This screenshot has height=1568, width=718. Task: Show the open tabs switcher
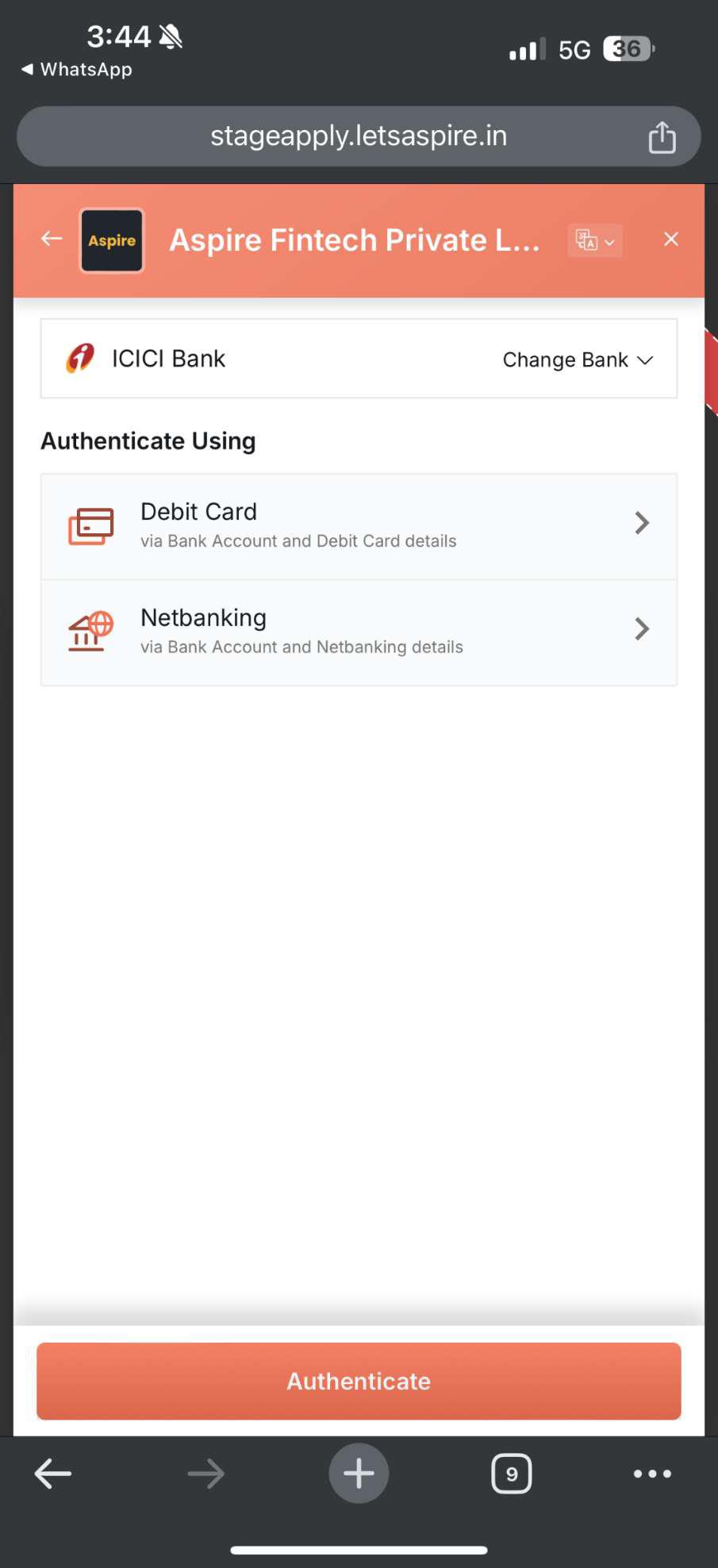[512, 1474]
